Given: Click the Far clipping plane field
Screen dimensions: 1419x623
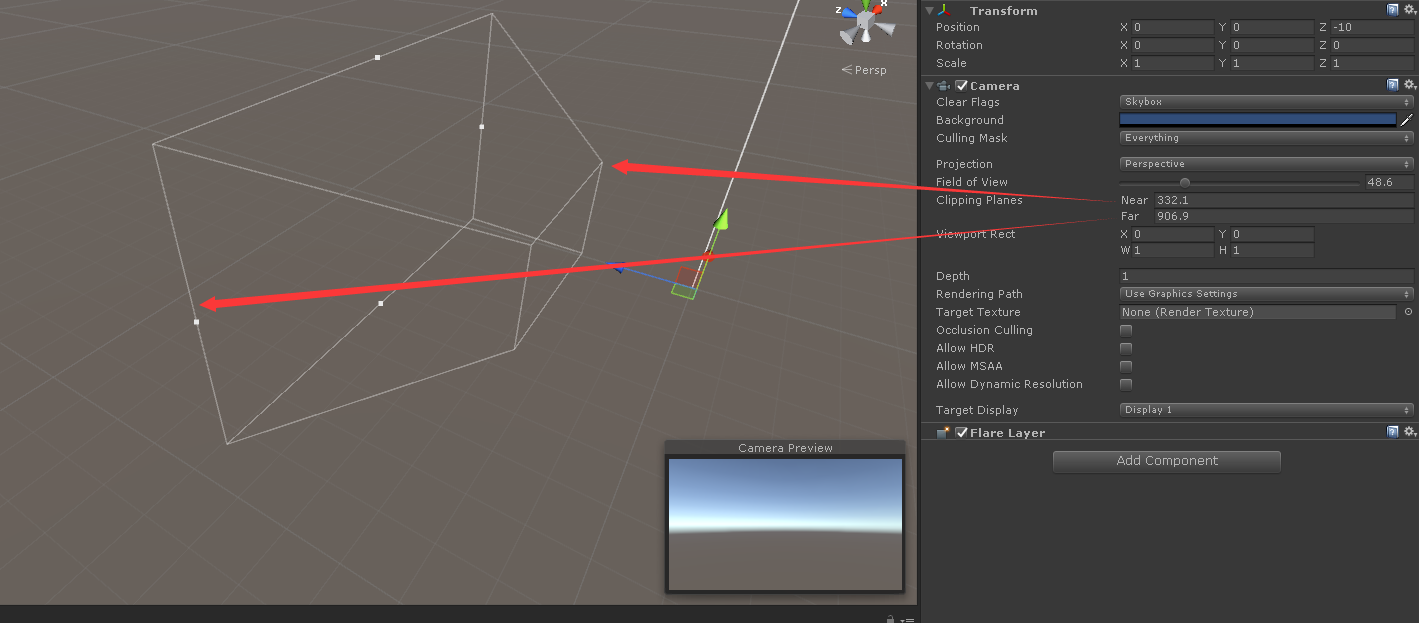Looking at the screenshot, I should (1283, 216).
